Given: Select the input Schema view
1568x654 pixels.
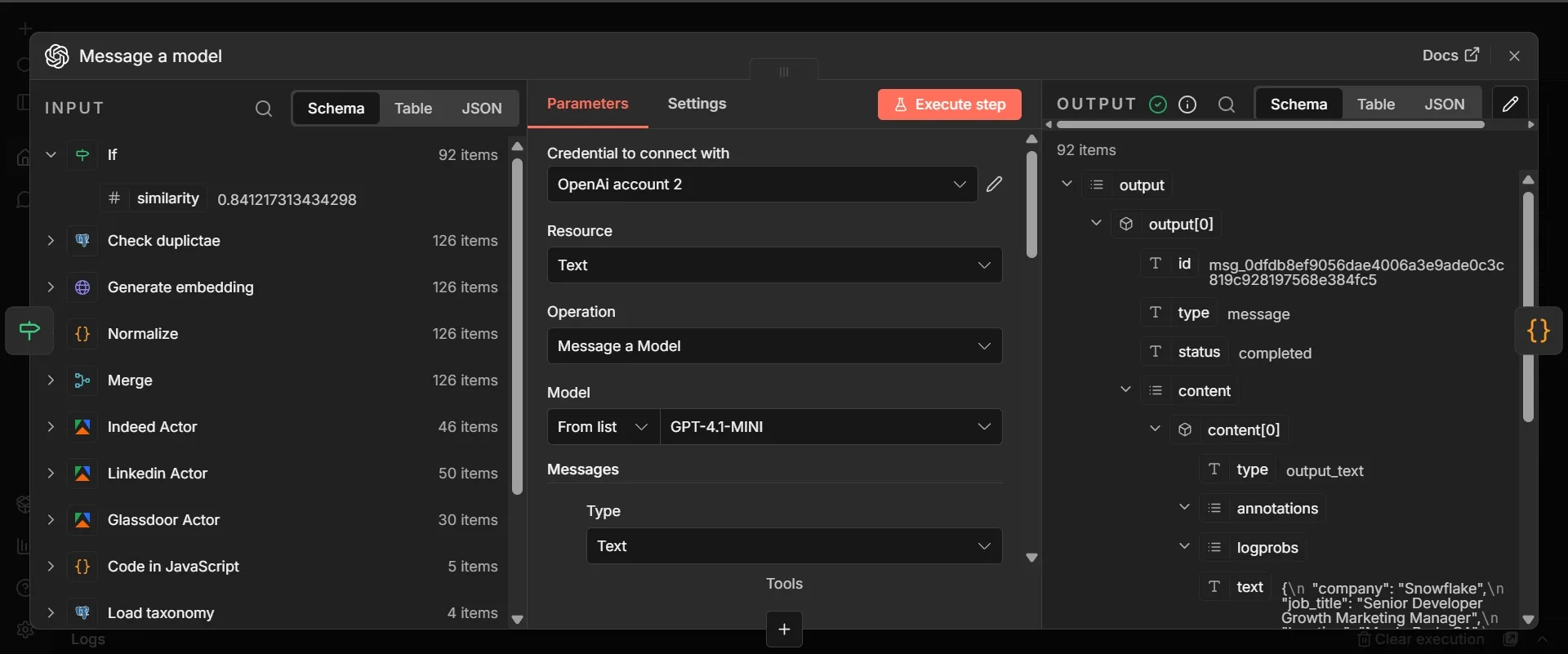Looking at the screenshot, I should point(336,109).
